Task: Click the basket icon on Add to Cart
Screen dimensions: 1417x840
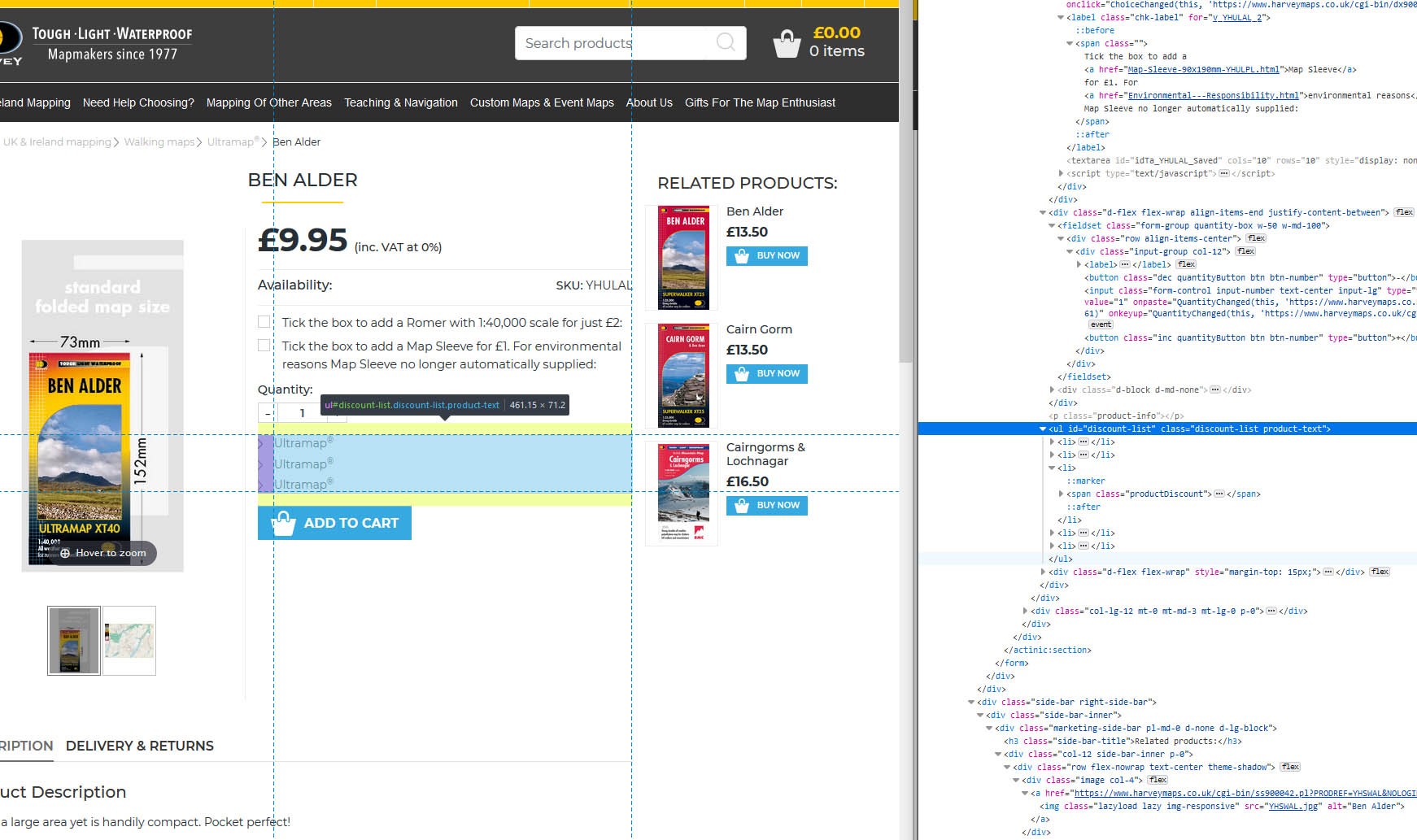Action: (283, 523)
